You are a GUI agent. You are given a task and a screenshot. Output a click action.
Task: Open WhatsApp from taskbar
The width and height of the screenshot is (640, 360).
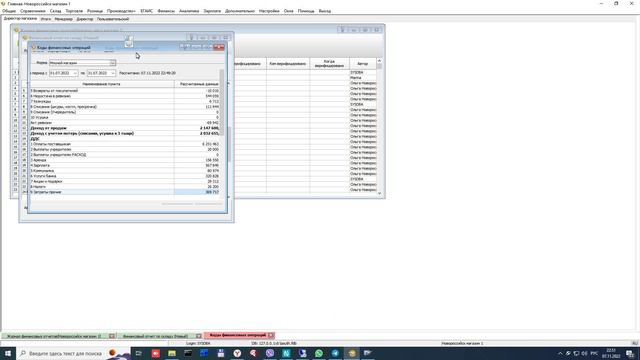319,353
